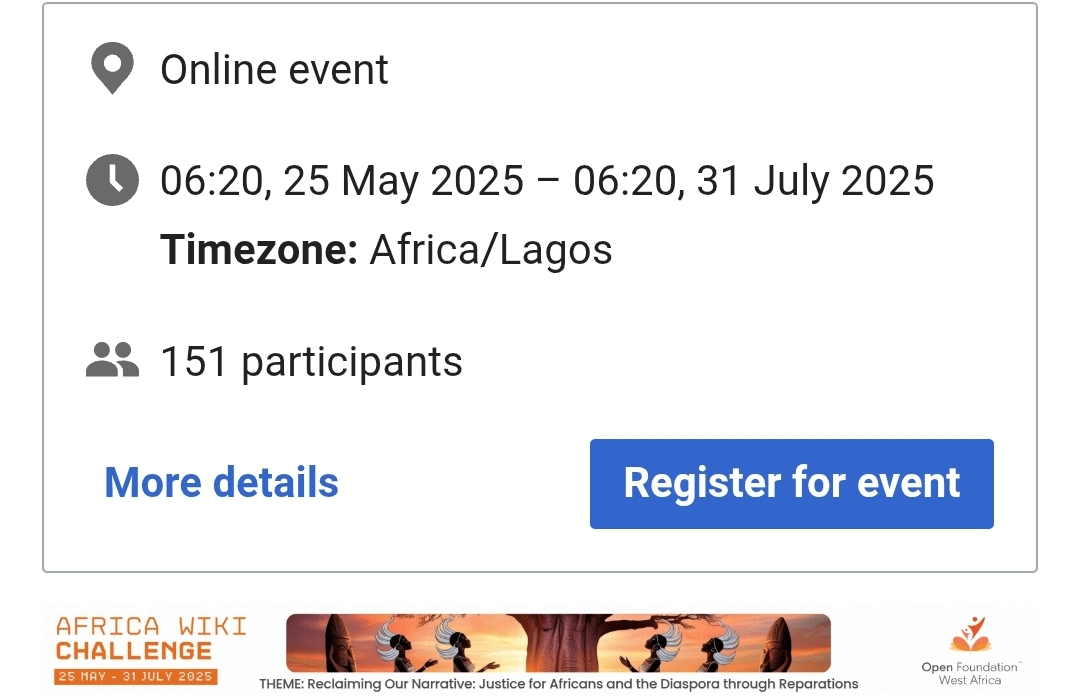The image size is (1080, 696).
Task: Click the carved statue at banner's left edge
Action: pos(339,642)
